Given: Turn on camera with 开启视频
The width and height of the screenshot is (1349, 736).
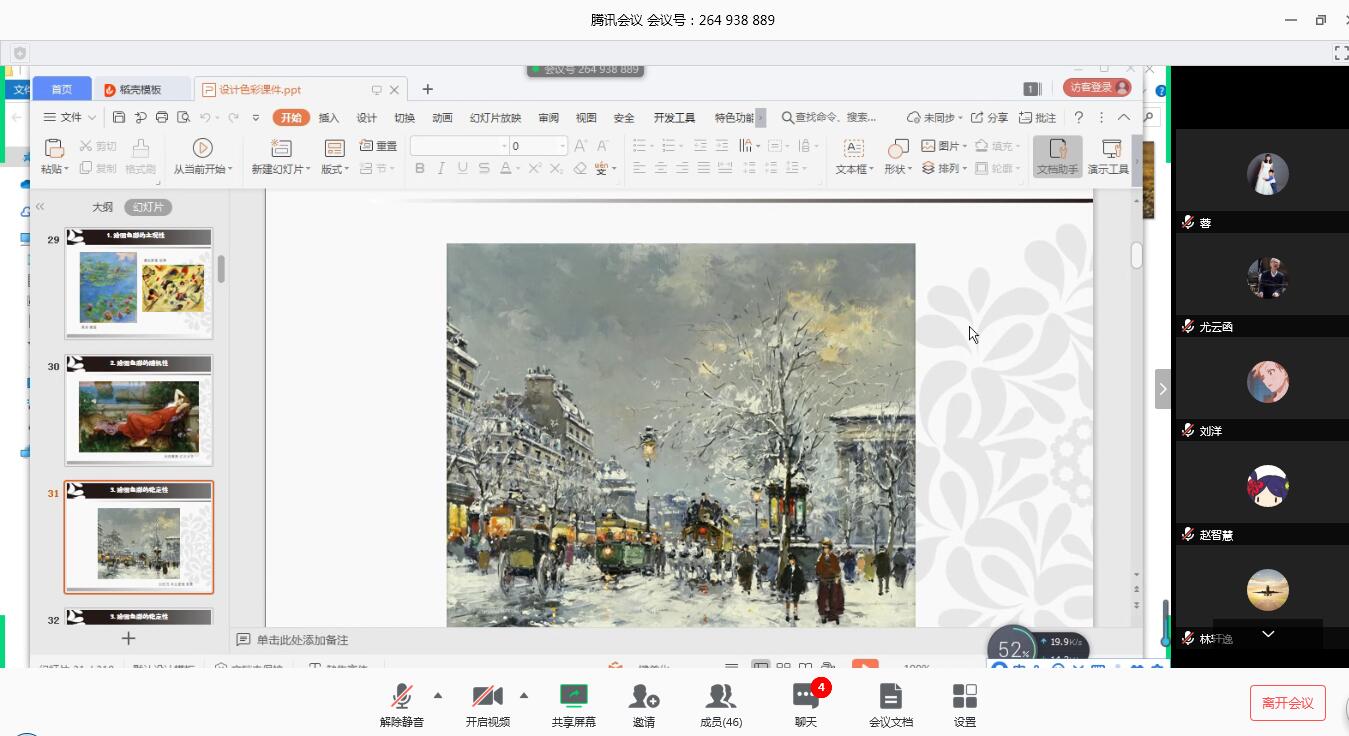Looking at the screenshot, I should (488, 704).
